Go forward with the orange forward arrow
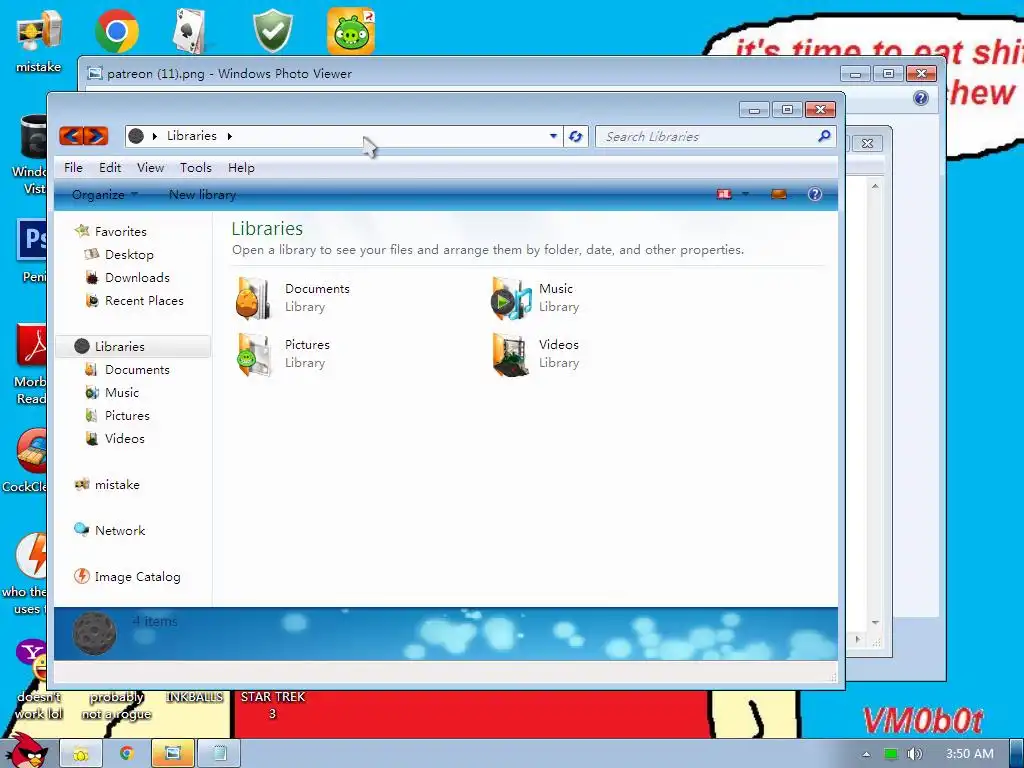The width and height of the screenshot is (1024, 768). pyautogui.click(x=96, y=136)
